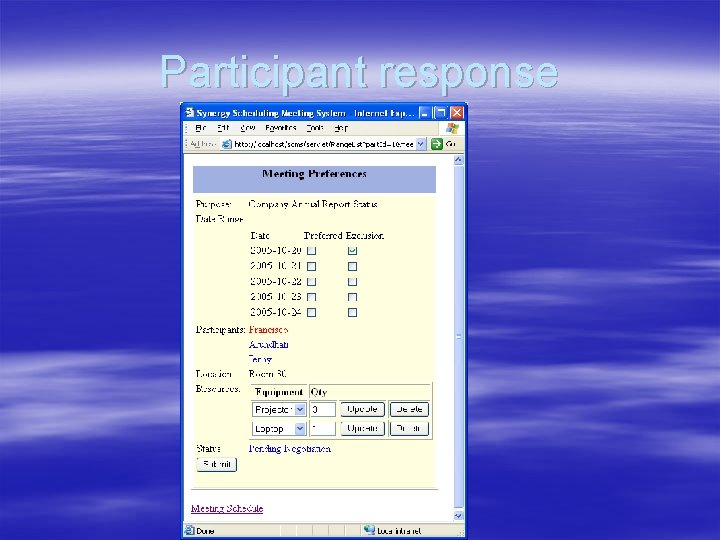The width and height of the screenshot is (720, 540).
Task: Click Update button in Projector row
Action: (x=362, y=409)
